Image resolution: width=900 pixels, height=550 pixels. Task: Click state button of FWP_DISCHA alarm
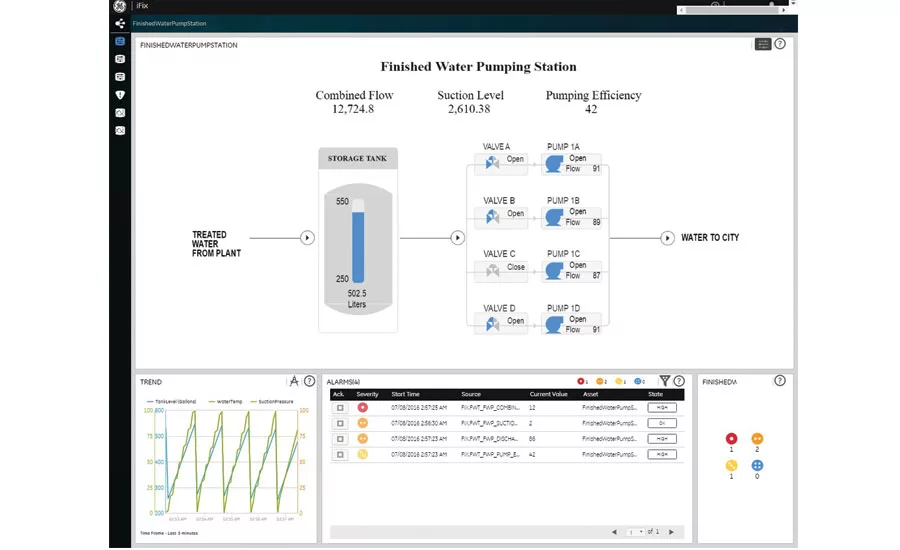coord(662,439)
